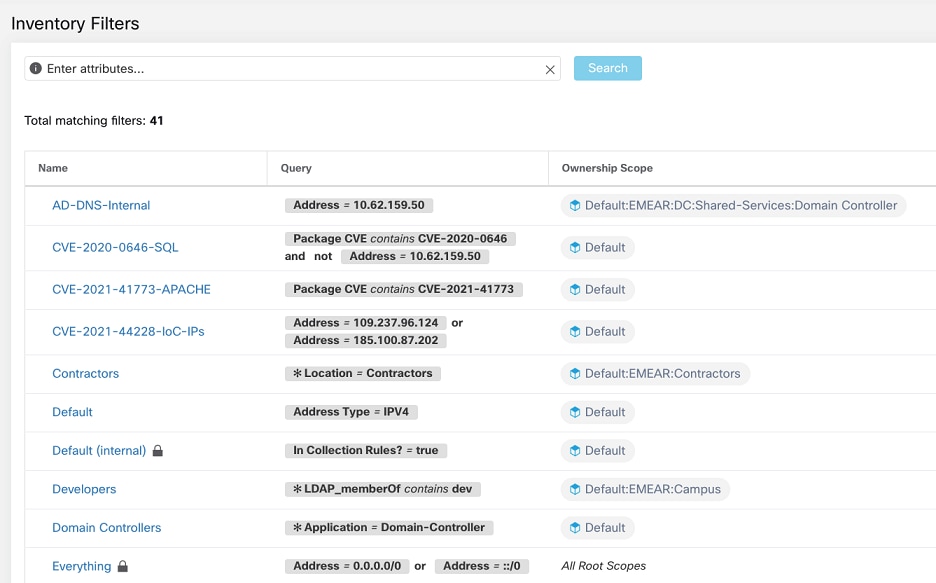Open the Domain Controllers filter
The image size is (936, 583).
click(106, 527)
